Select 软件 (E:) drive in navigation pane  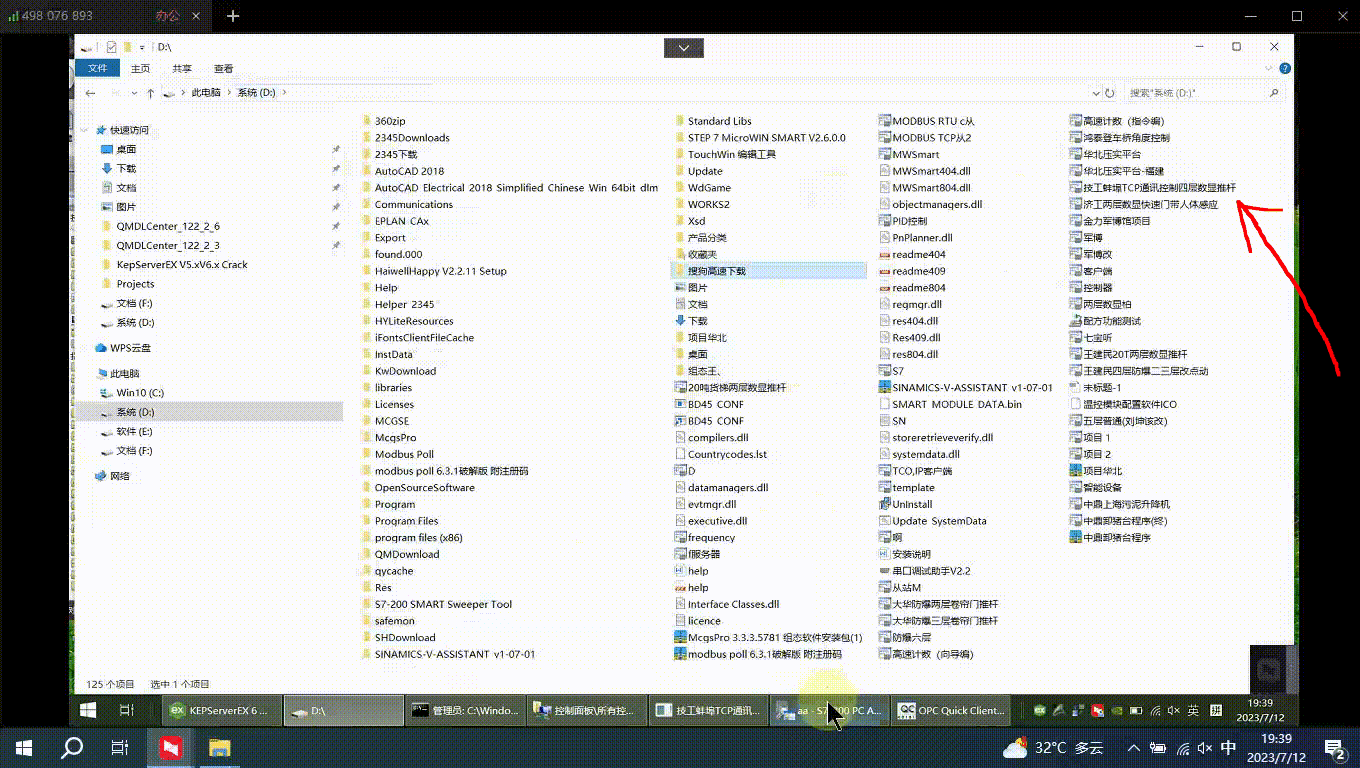(134, 431)
